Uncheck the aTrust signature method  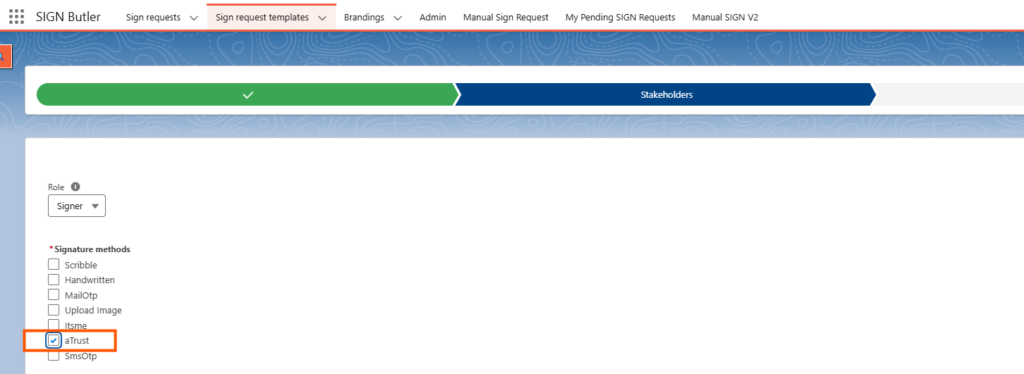click(54, 340)
